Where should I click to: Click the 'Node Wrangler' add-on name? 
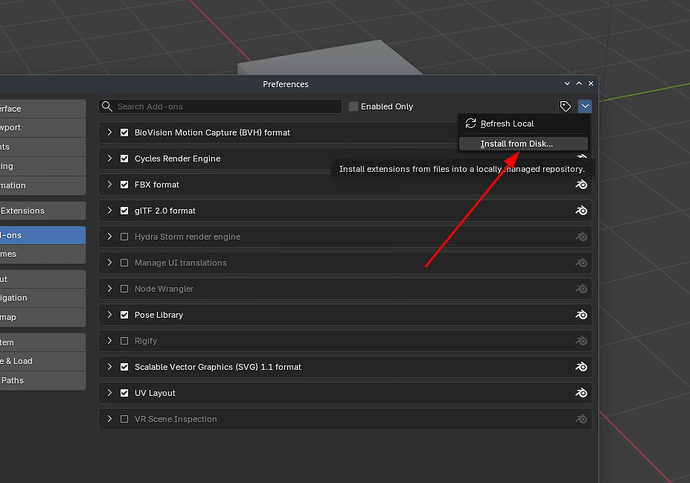tap(164, 289)
